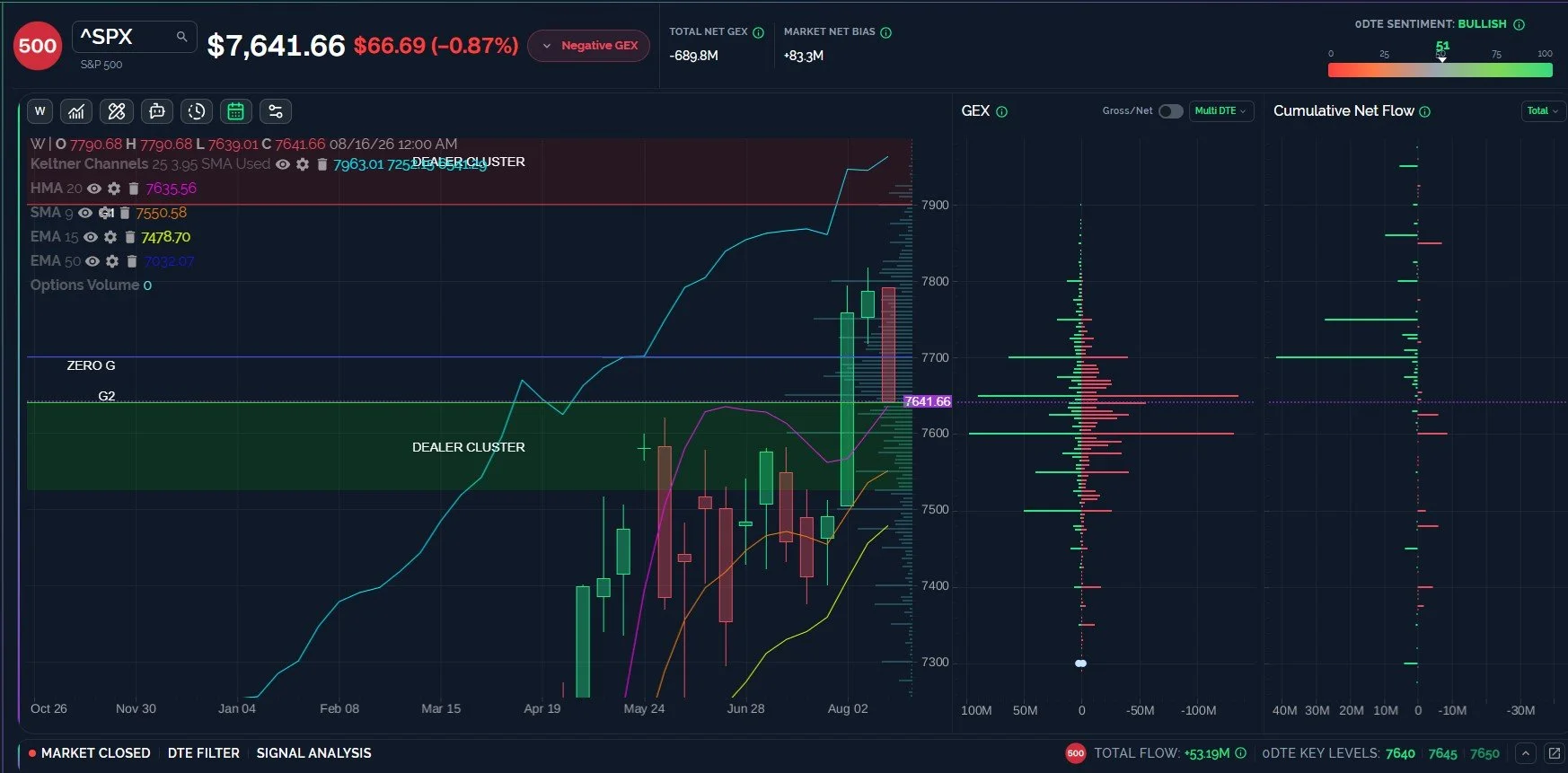1568x773 pixels.
Task: Click the Options Volume indicator label
Action: [x=84, y=285]
